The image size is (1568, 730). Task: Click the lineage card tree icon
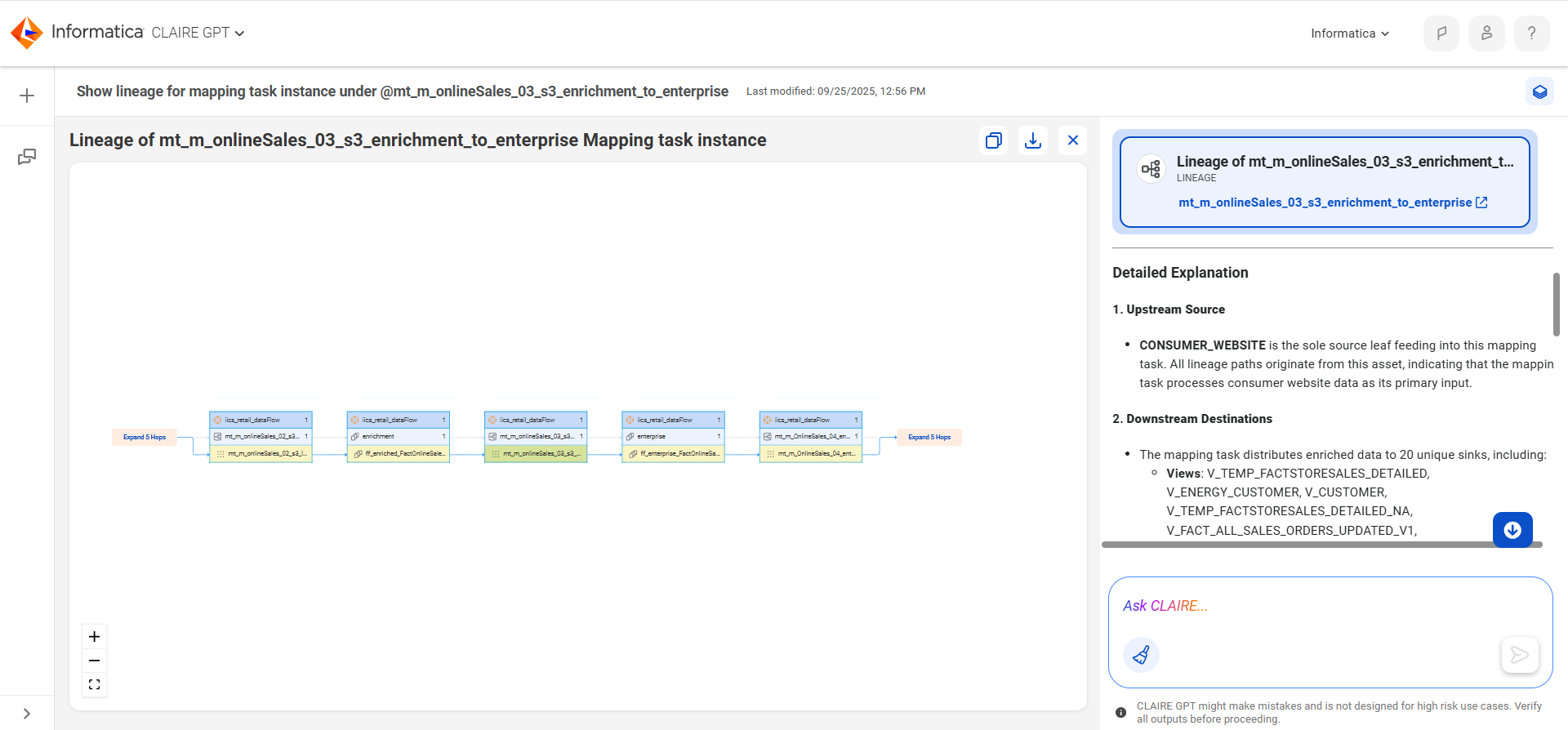(x=1151, y=169)
